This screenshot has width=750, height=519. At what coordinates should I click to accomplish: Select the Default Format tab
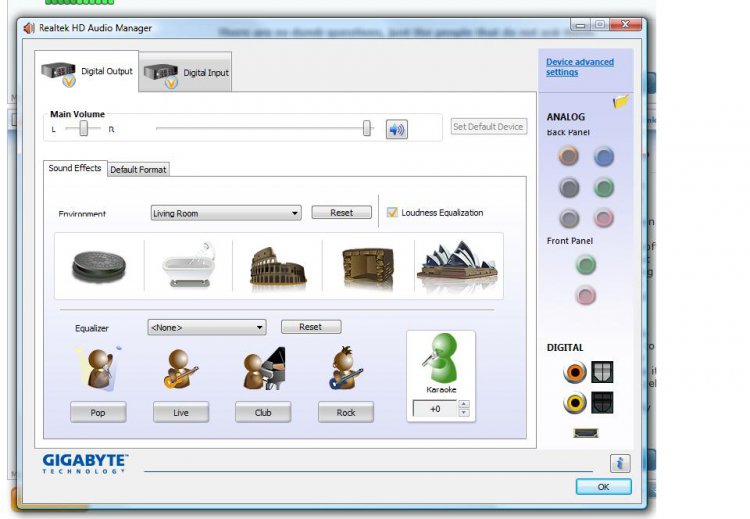click(x=138, y=169)
